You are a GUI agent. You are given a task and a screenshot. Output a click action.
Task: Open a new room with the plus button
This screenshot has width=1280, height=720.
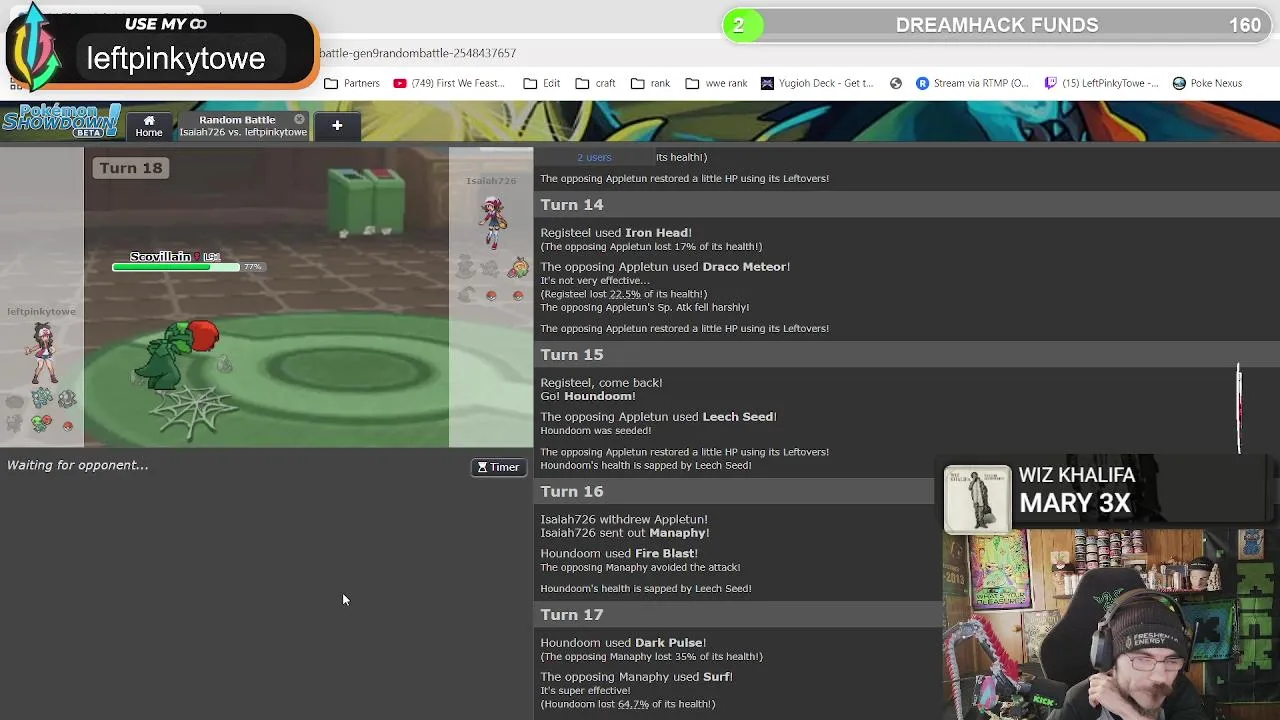pyautogui.click(x=337, y=126)
